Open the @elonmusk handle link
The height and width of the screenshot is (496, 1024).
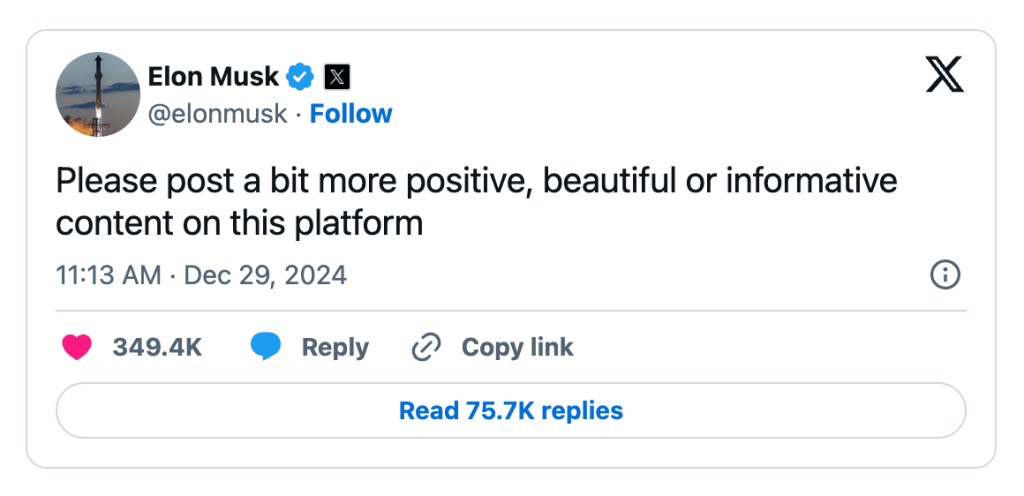click(x=216, y=114)
